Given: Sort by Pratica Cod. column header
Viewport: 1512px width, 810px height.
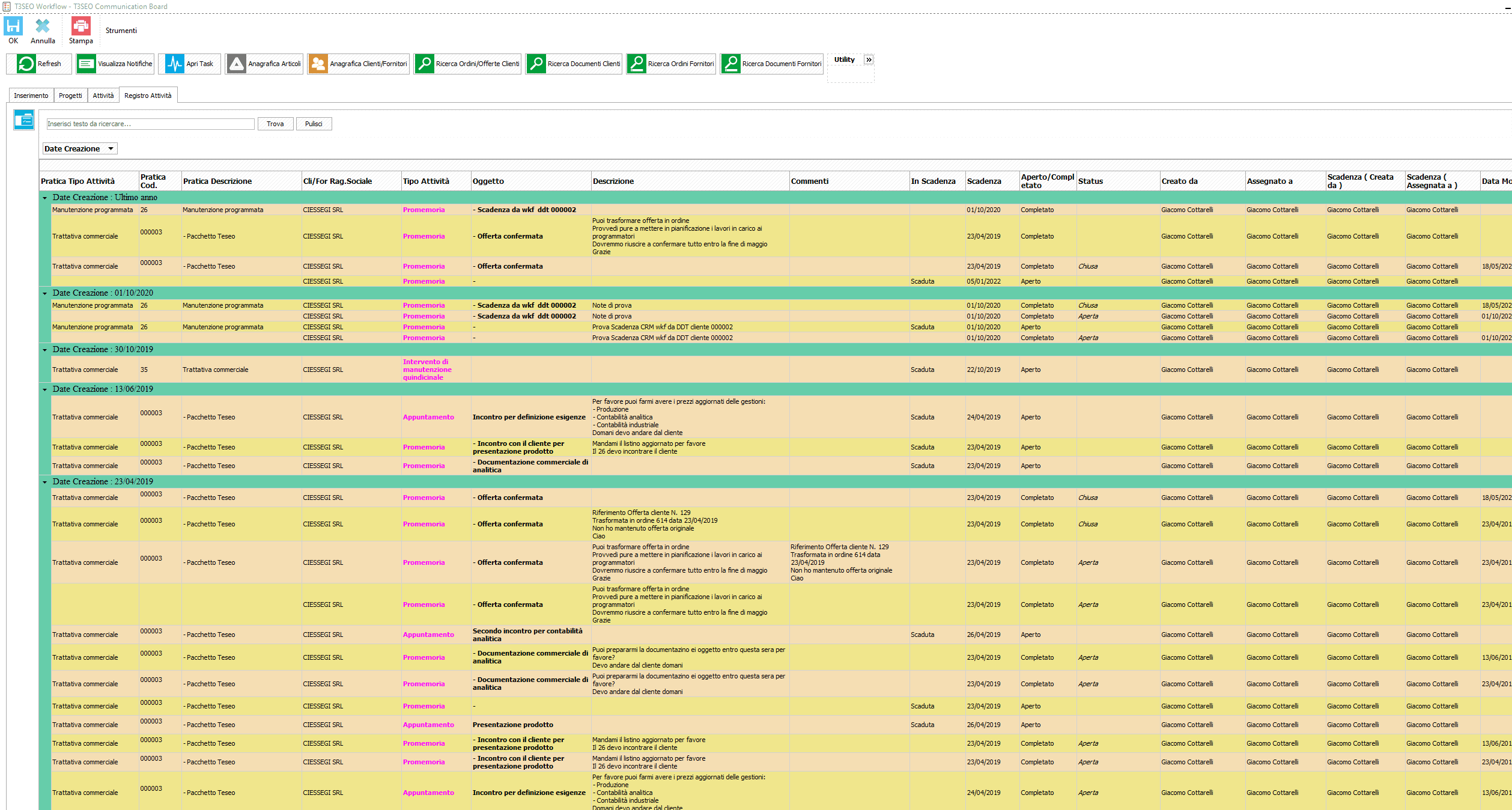Looking at the screenshot, I should (x=160, y=181).
